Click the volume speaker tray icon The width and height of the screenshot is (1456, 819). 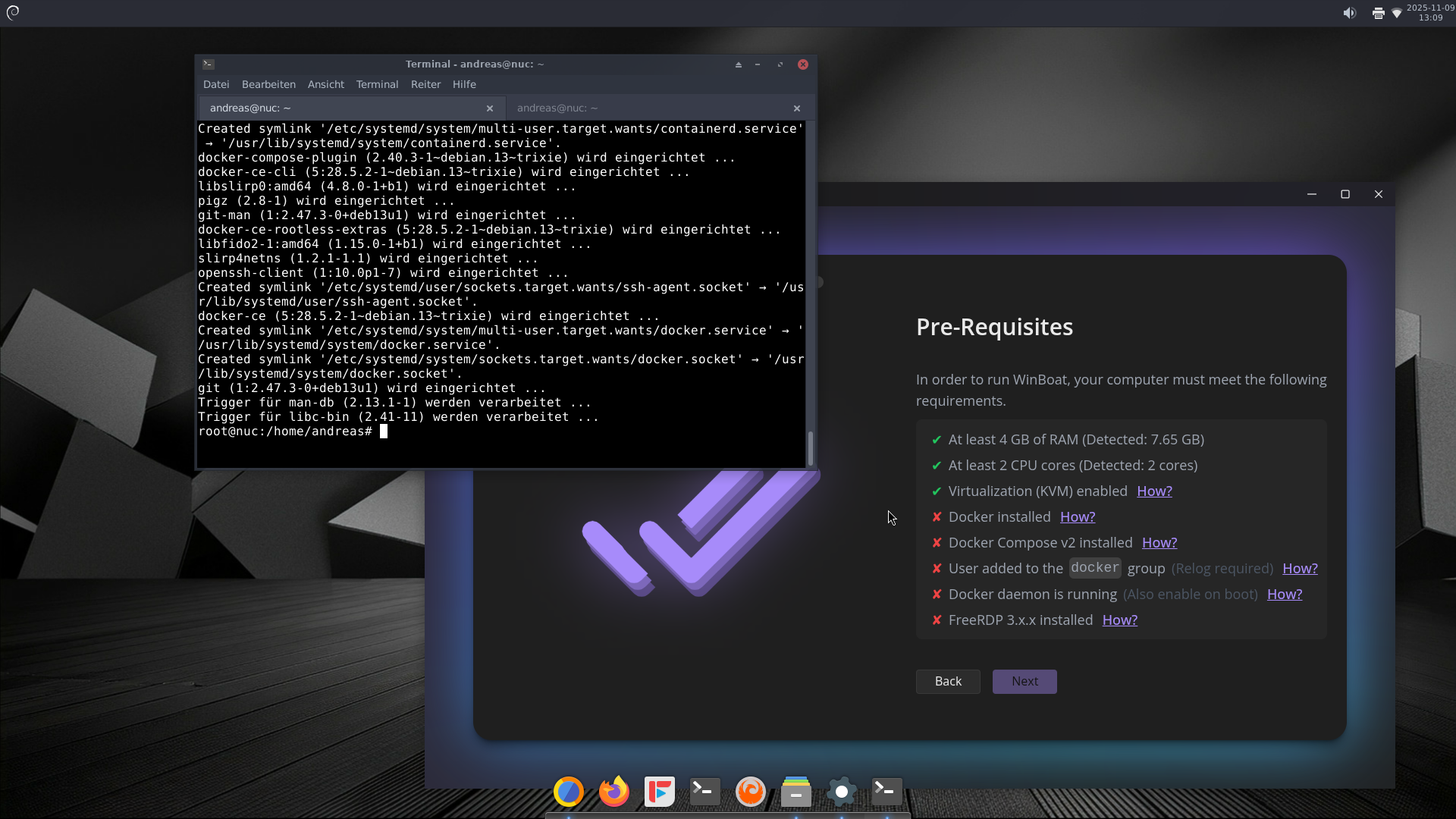pyautogui.click(x=1350, y=13)
